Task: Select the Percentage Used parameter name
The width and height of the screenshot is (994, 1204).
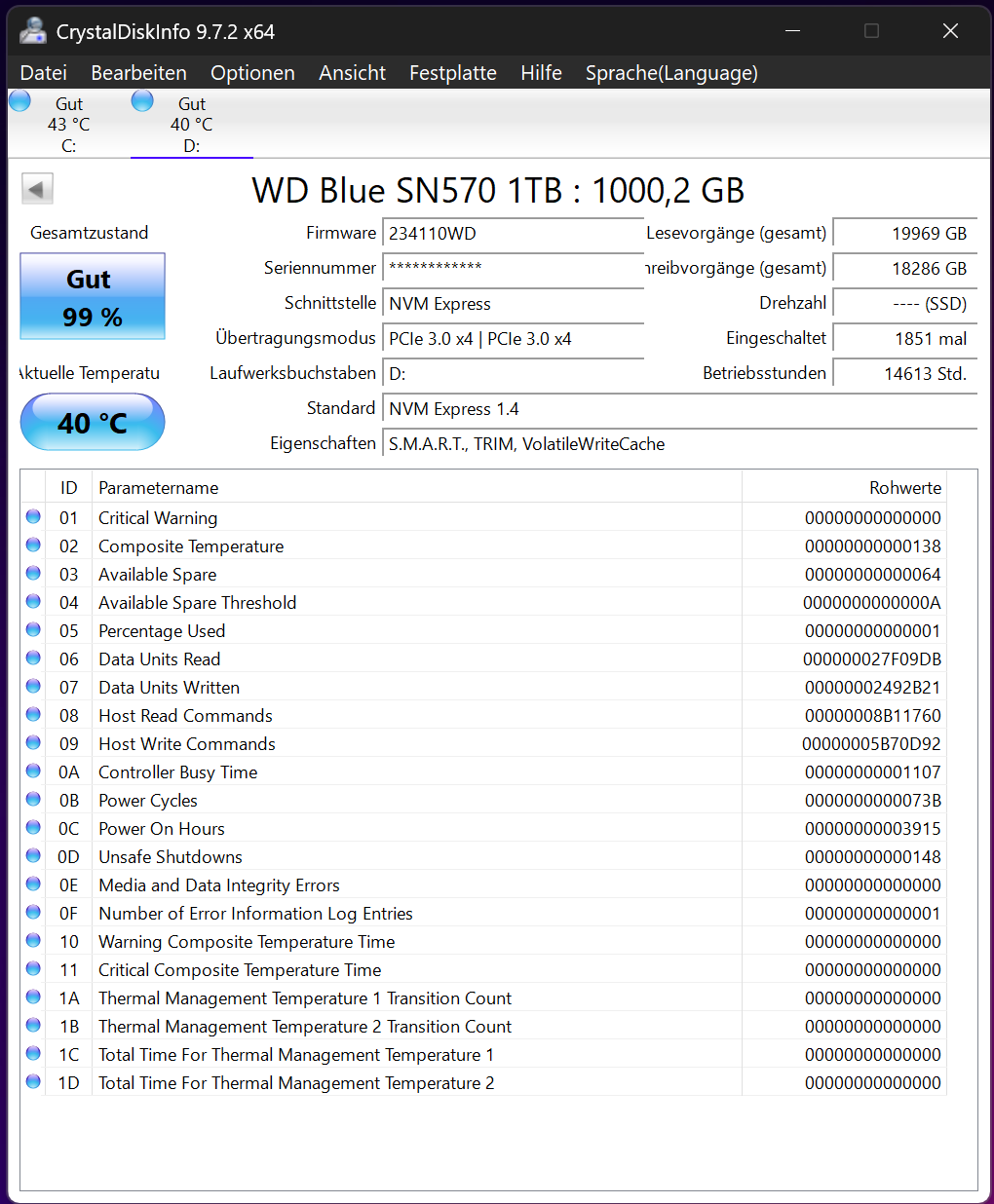Action: click(x=162, y=631)
